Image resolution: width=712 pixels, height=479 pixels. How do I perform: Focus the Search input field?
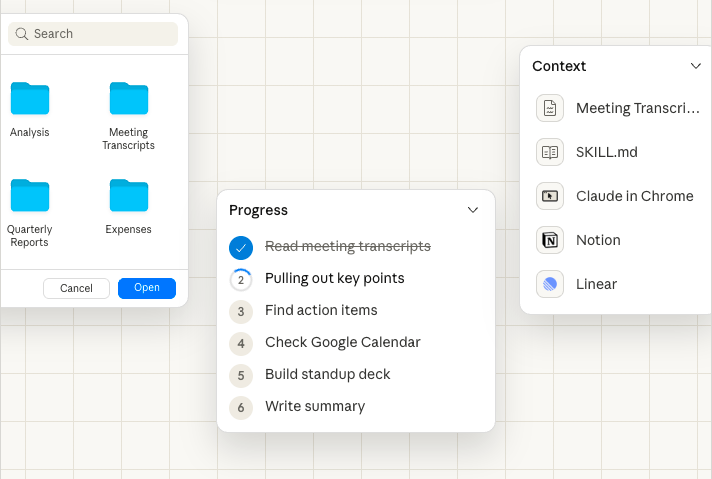pos(93,34)
